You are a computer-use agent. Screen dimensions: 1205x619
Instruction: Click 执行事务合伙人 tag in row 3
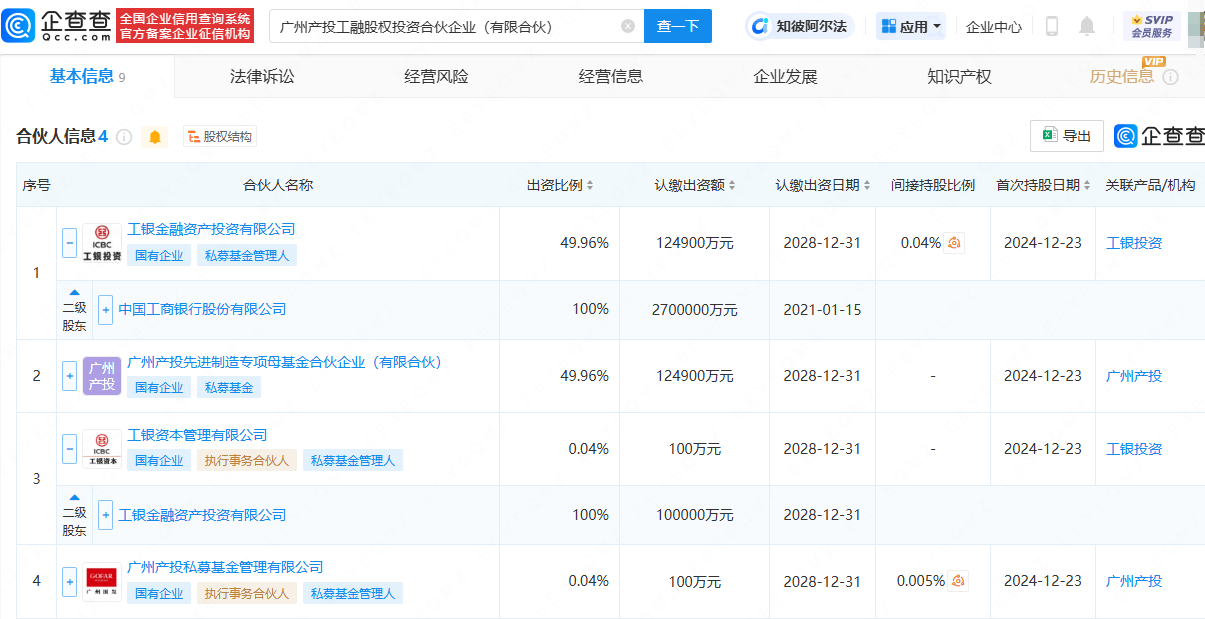point(246,460)
